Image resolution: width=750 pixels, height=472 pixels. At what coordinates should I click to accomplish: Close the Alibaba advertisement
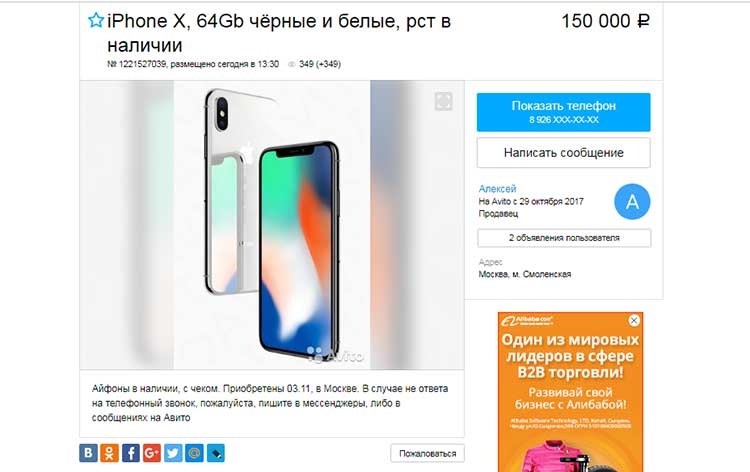(634, 320)
